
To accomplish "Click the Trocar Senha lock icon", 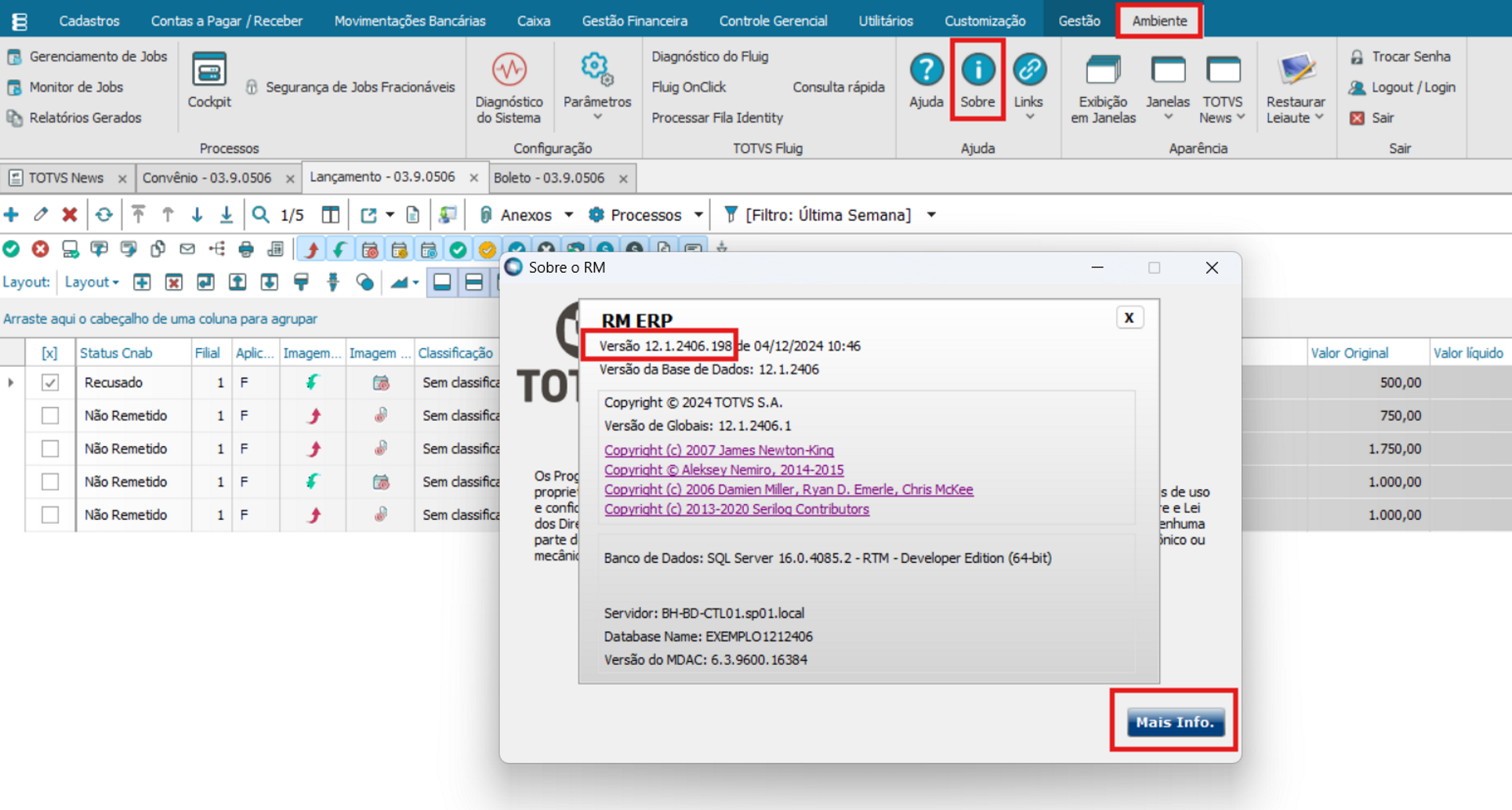I will point(1358,56).
